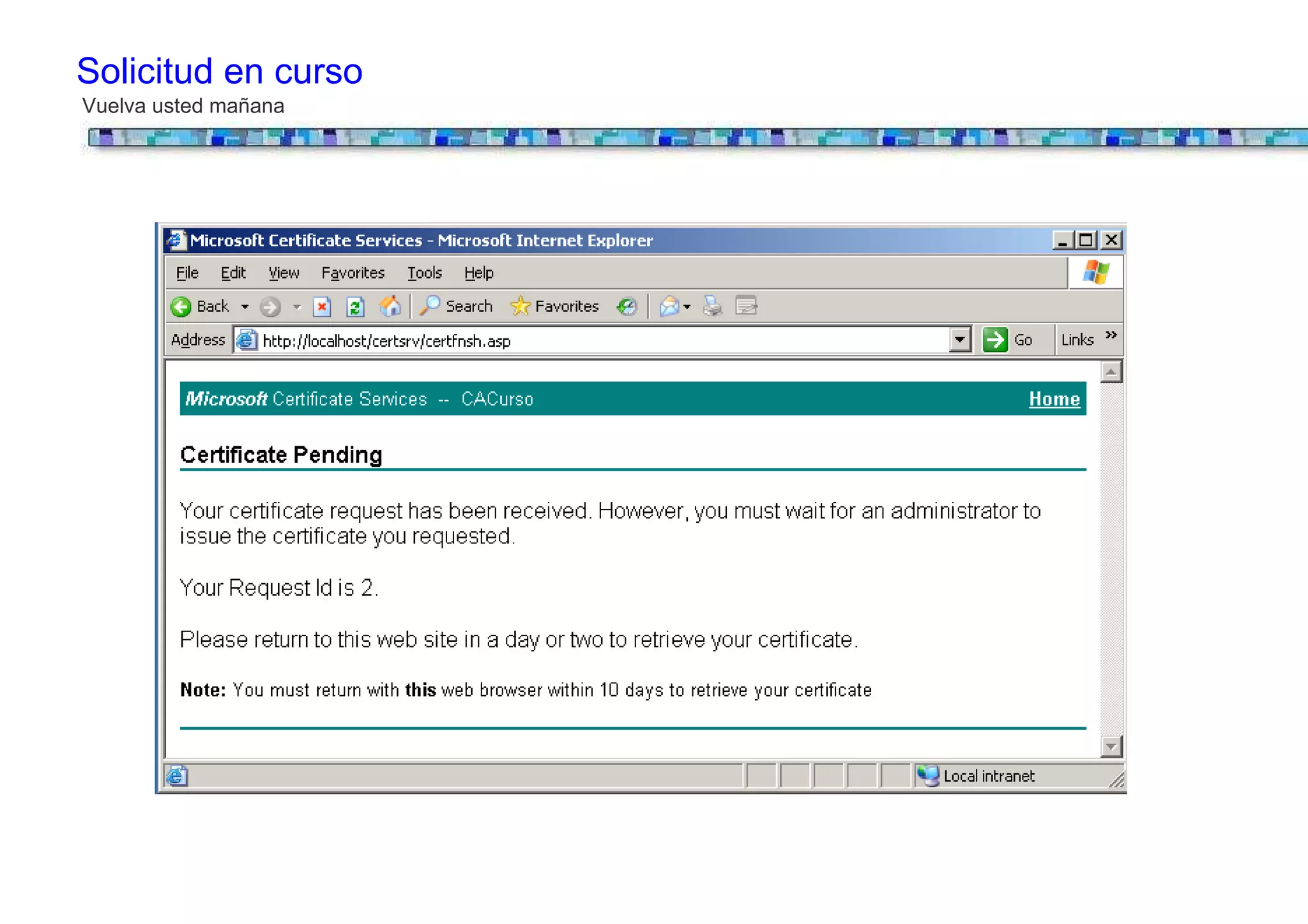Viewport: 1308px width, 924px height.
Task: Maximize the Internet Explorer window
Action: [1086, 240]
